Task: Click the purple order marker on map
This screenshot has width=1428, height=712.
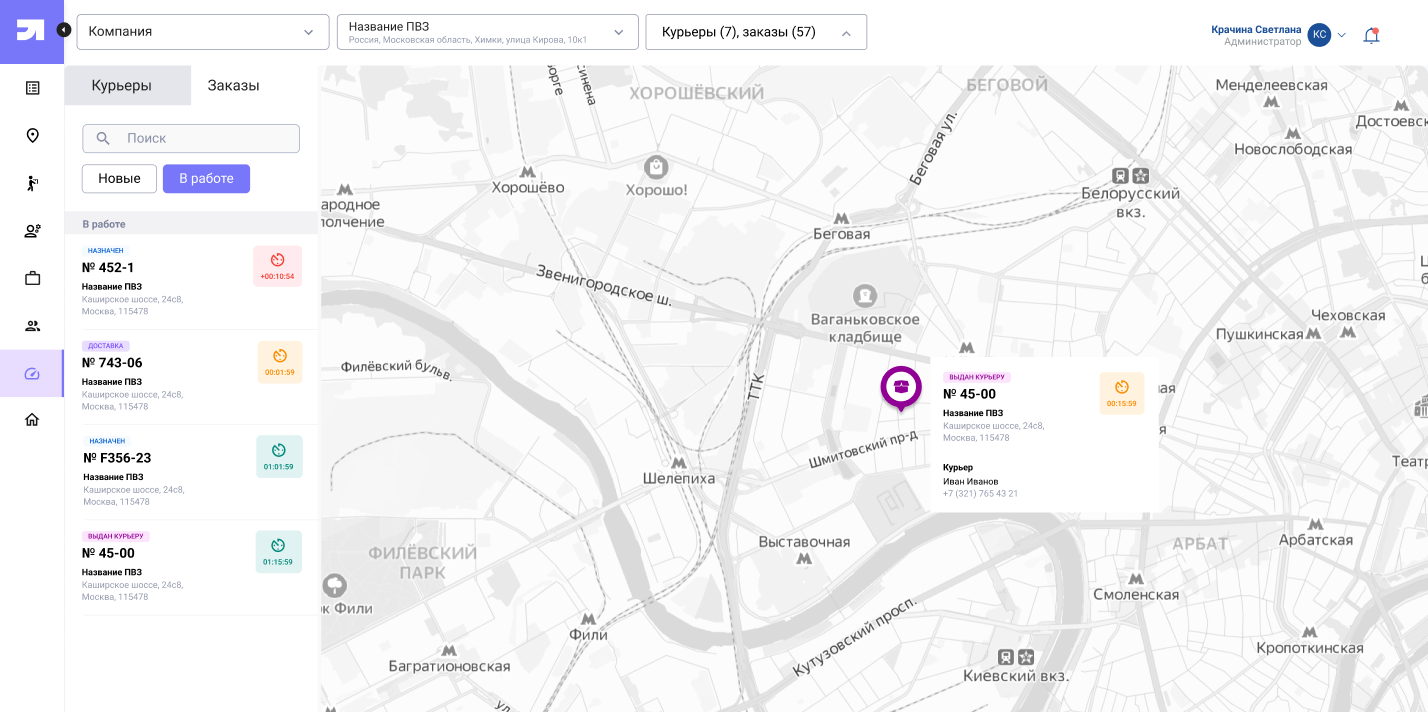Action: 901,387
